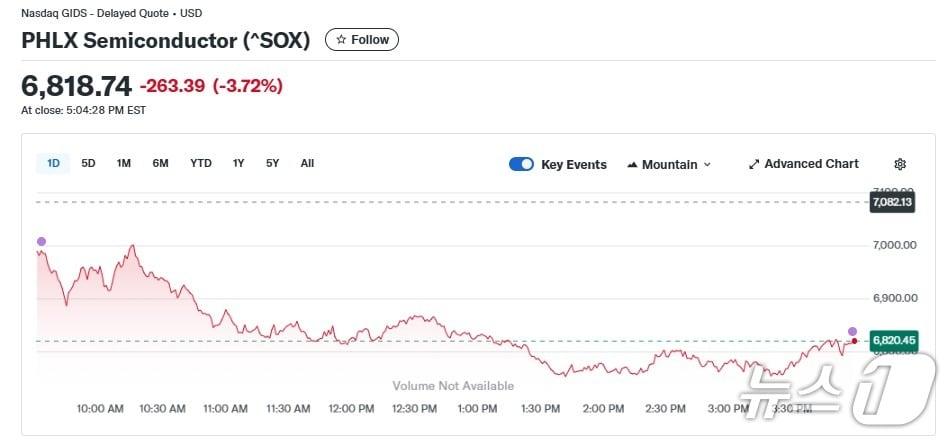The width and height of the screenshot is (951, 440).
Task: Click the purple key event dot at chart start
Action: tap(41, 241)
